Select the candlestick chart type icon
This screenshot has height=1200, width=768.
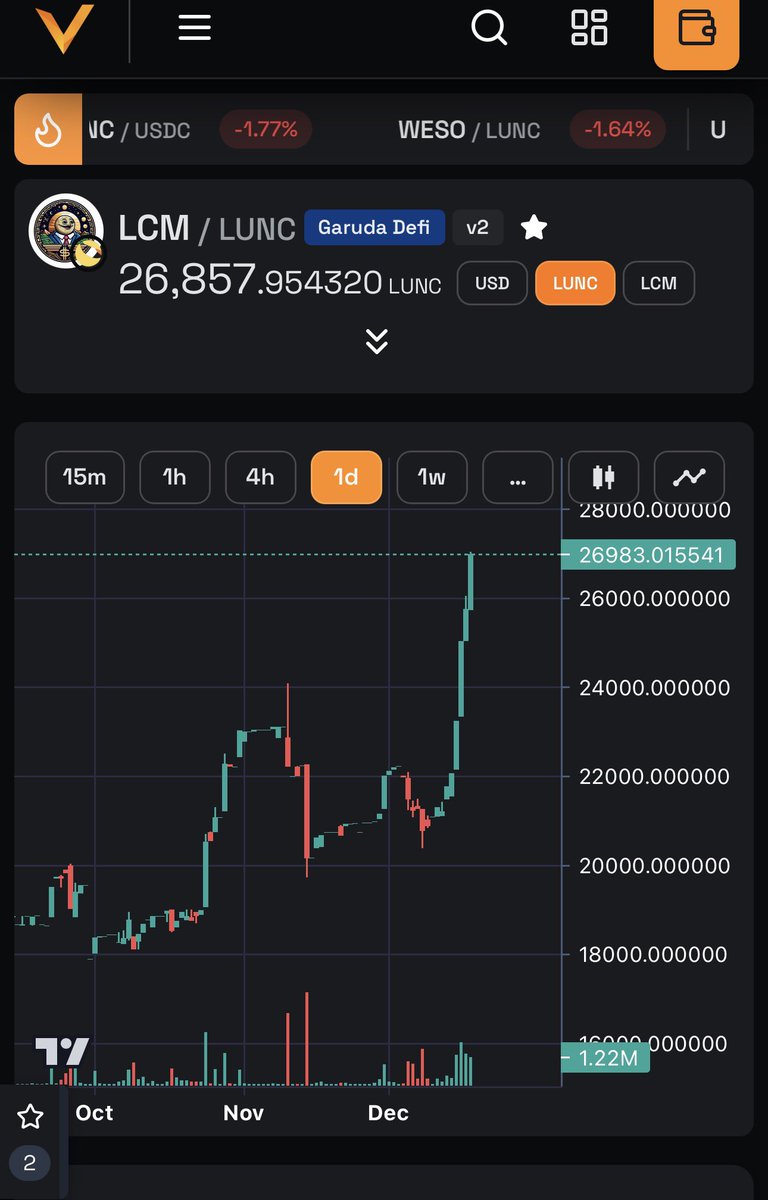[x=603, y=477]
